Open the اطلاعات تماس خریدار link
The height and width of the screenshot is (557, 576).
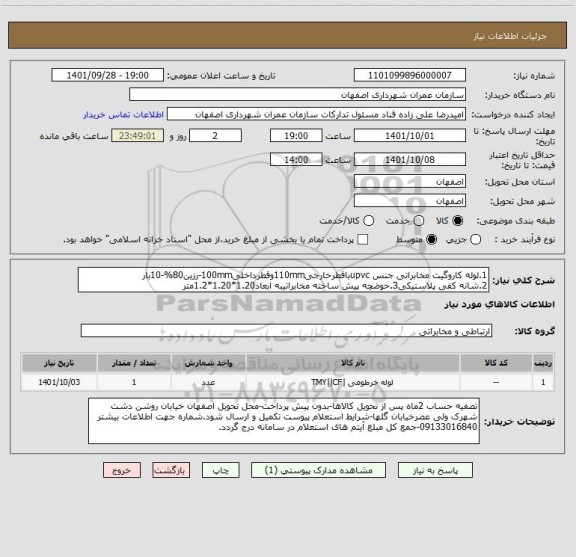click(123, 115)
